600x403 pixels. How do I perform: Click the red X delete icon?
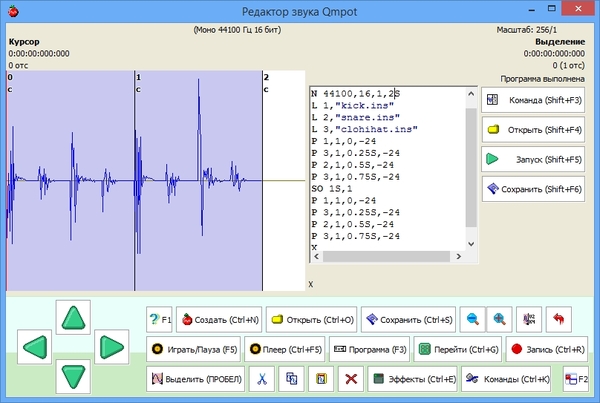(x=350, y=379)
